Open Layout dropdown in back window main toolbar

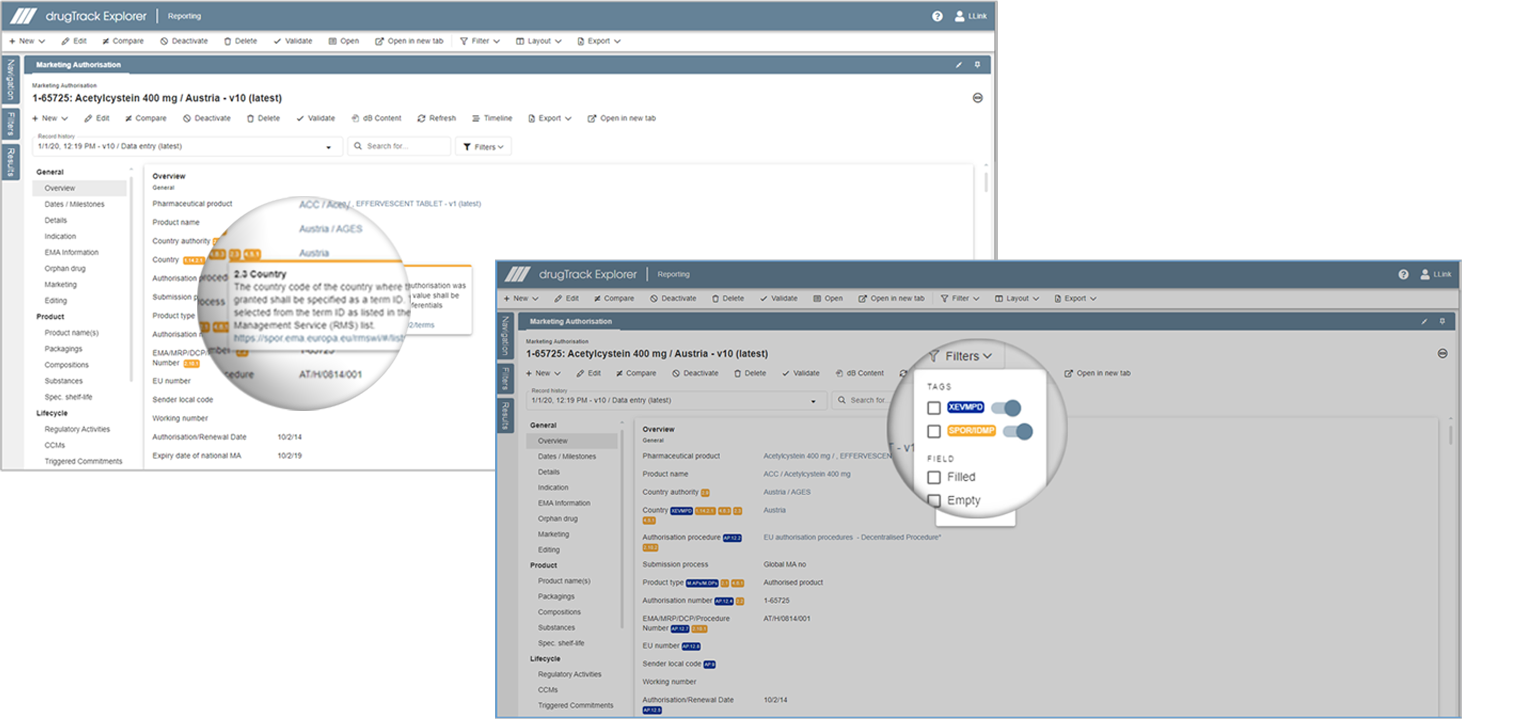coord(539,41)
